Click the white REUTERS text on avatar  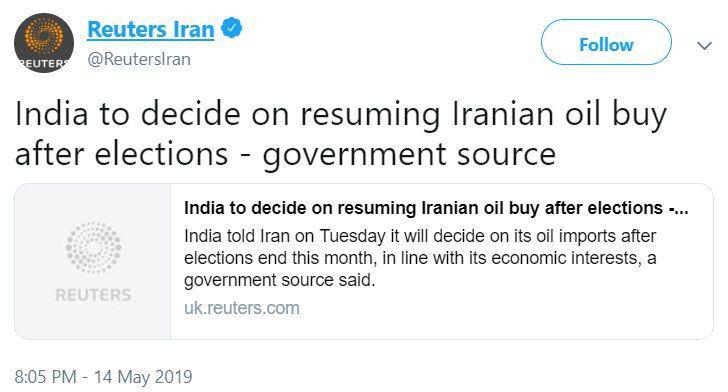pyautogui.click(x=43, y=63)
